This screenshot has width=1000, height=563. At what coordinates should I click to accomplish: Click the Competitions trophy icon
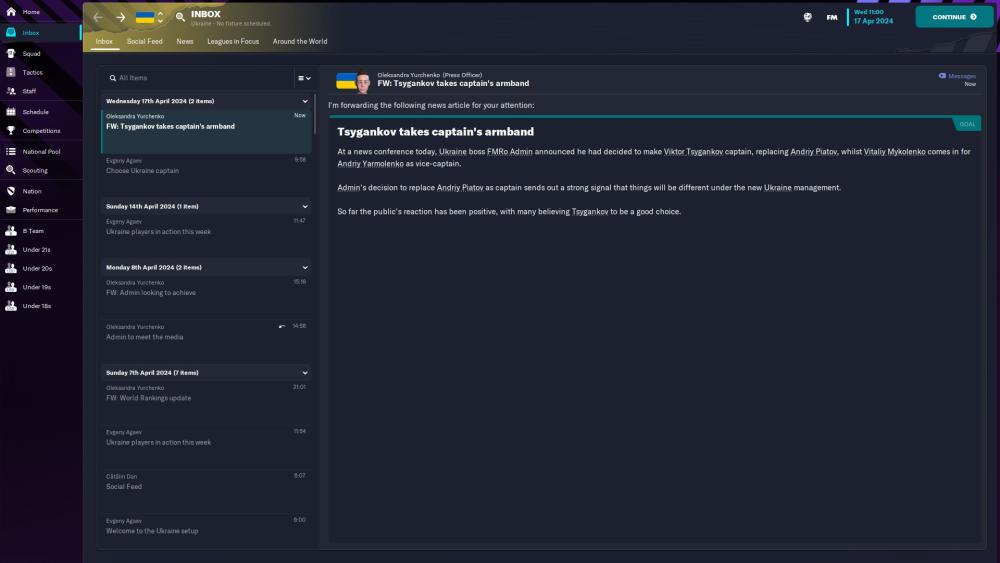(x=10, y=131)
